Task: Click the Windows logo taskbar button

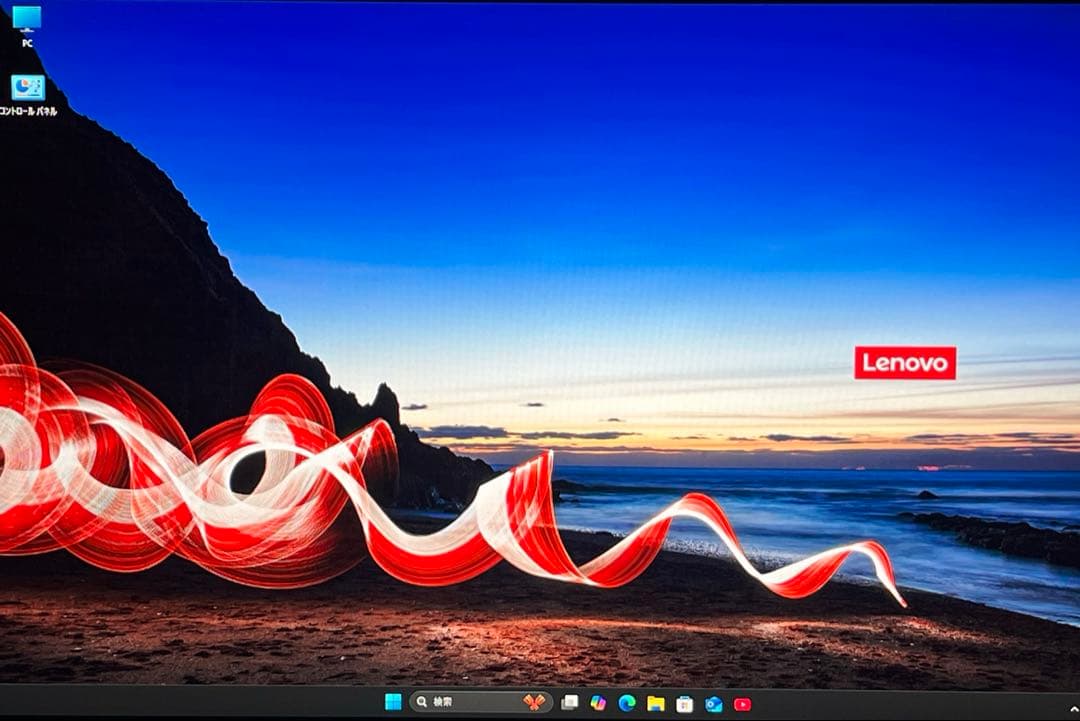Action: tap(391, 703)
